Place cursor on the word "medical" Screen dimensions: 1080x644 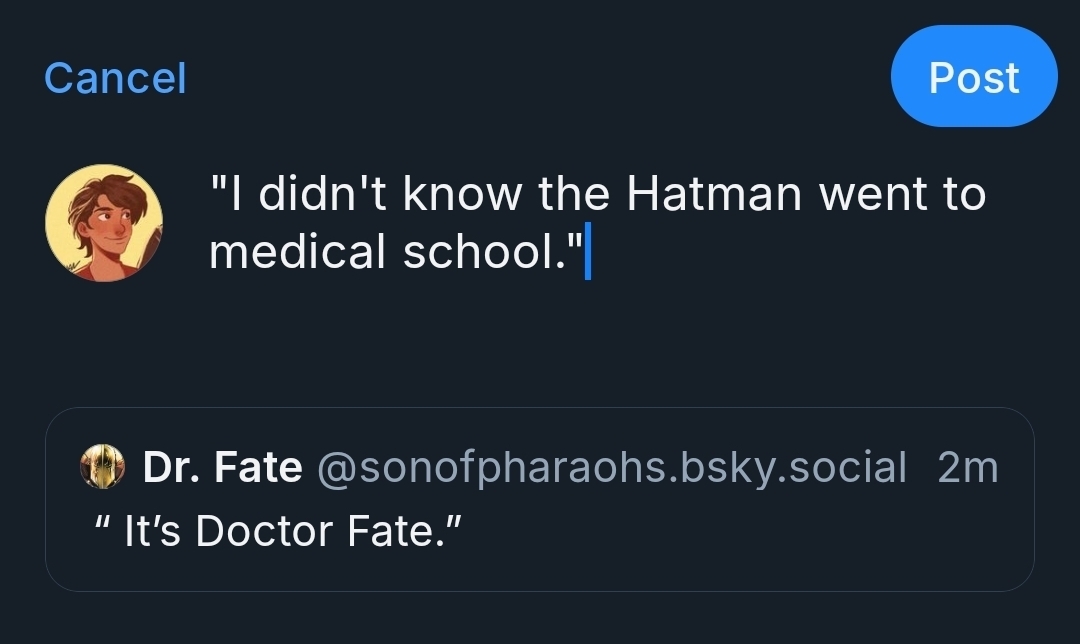point(296,252)
